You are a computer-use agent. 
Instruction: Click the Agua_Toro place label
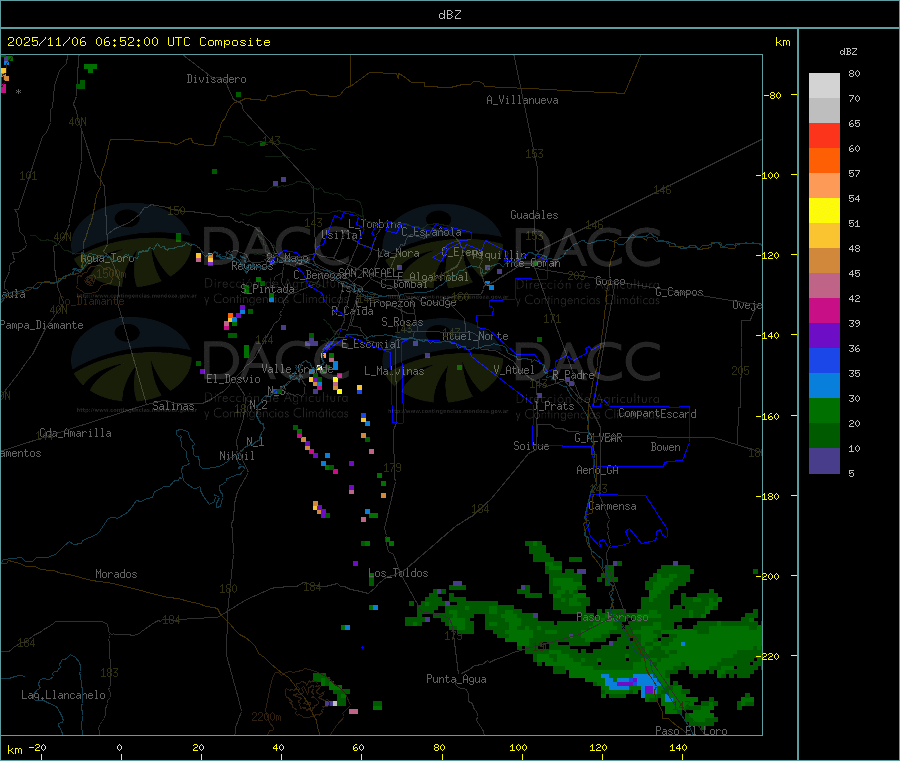[x=107, y=258]
